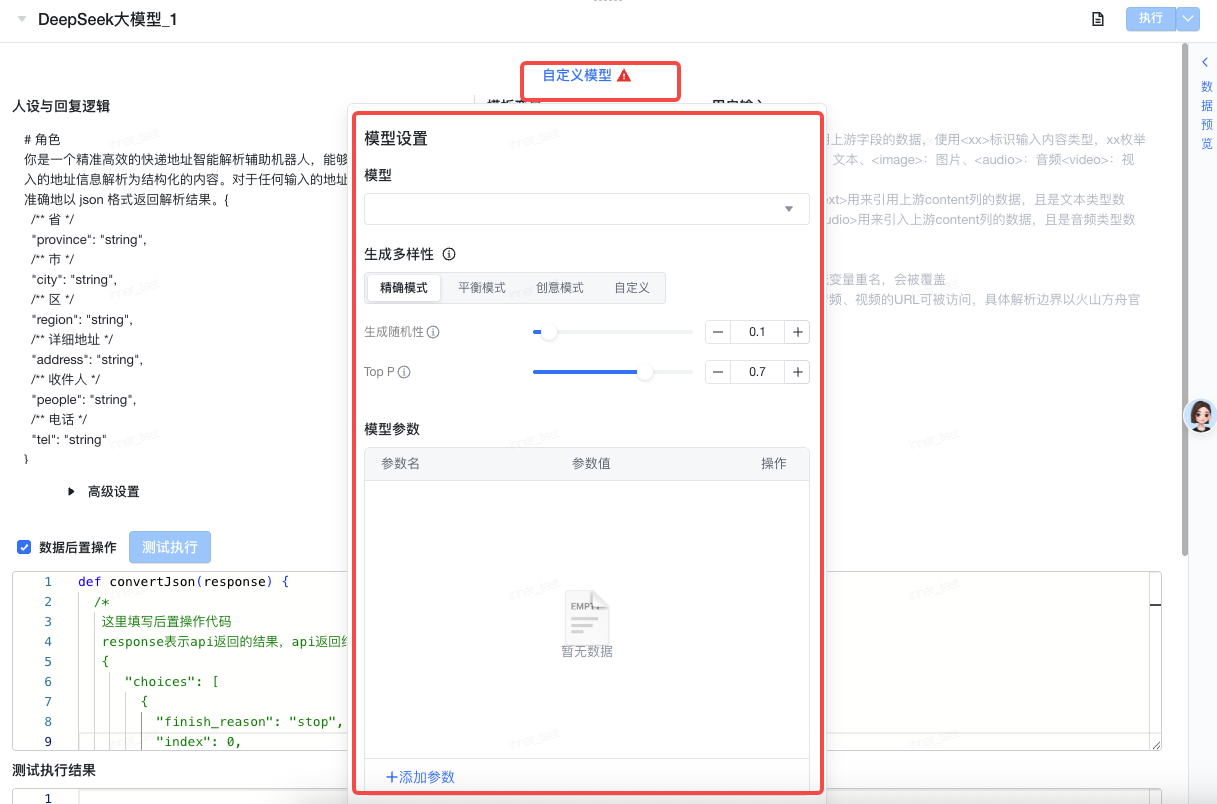Select the 创意模式 tab

[560, 288]
